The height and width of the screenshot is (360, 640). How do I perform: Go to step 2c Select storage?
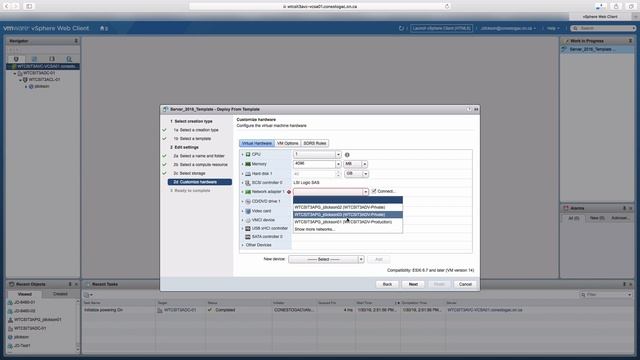pos(189,173)
